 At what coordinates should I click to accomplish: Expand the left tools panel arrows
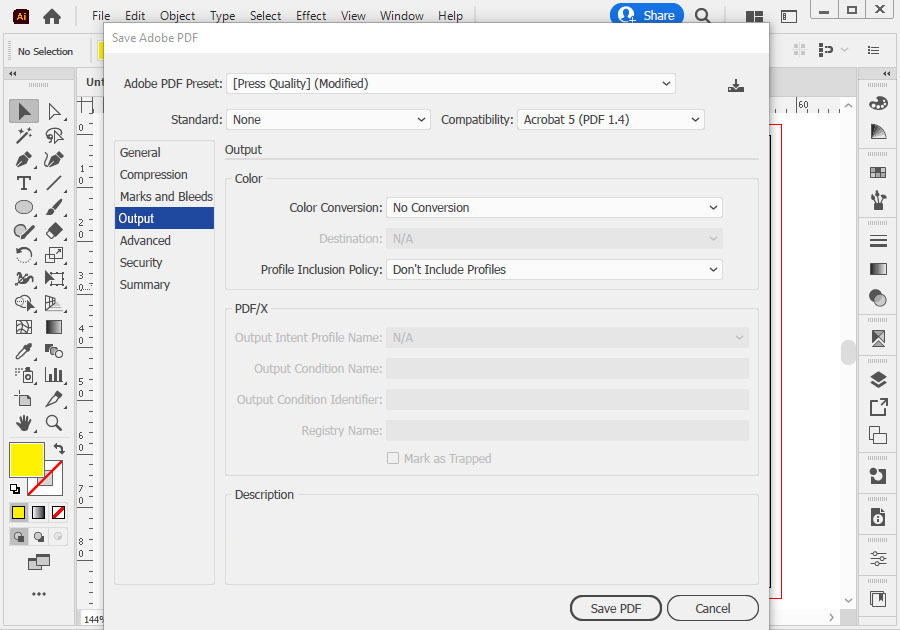[x=13, y=73]
